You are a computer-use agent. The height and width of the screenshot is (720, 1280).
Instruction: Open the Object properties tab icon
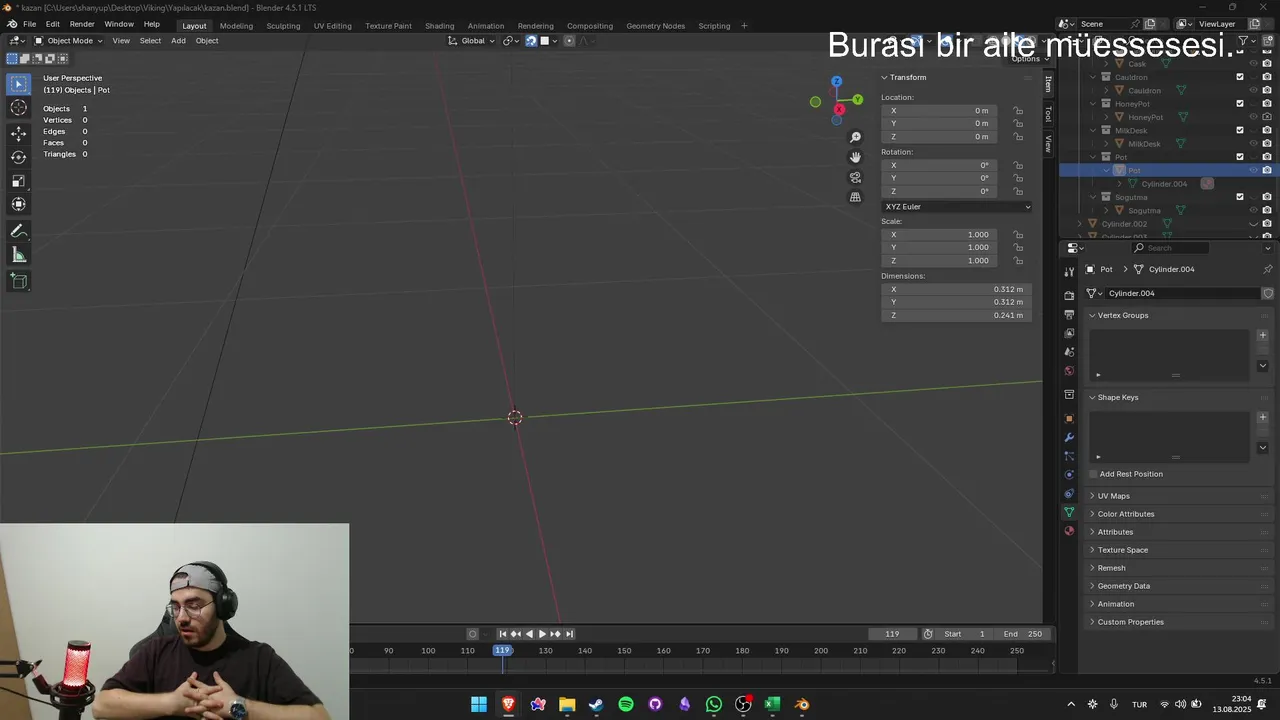point(1069,418)
